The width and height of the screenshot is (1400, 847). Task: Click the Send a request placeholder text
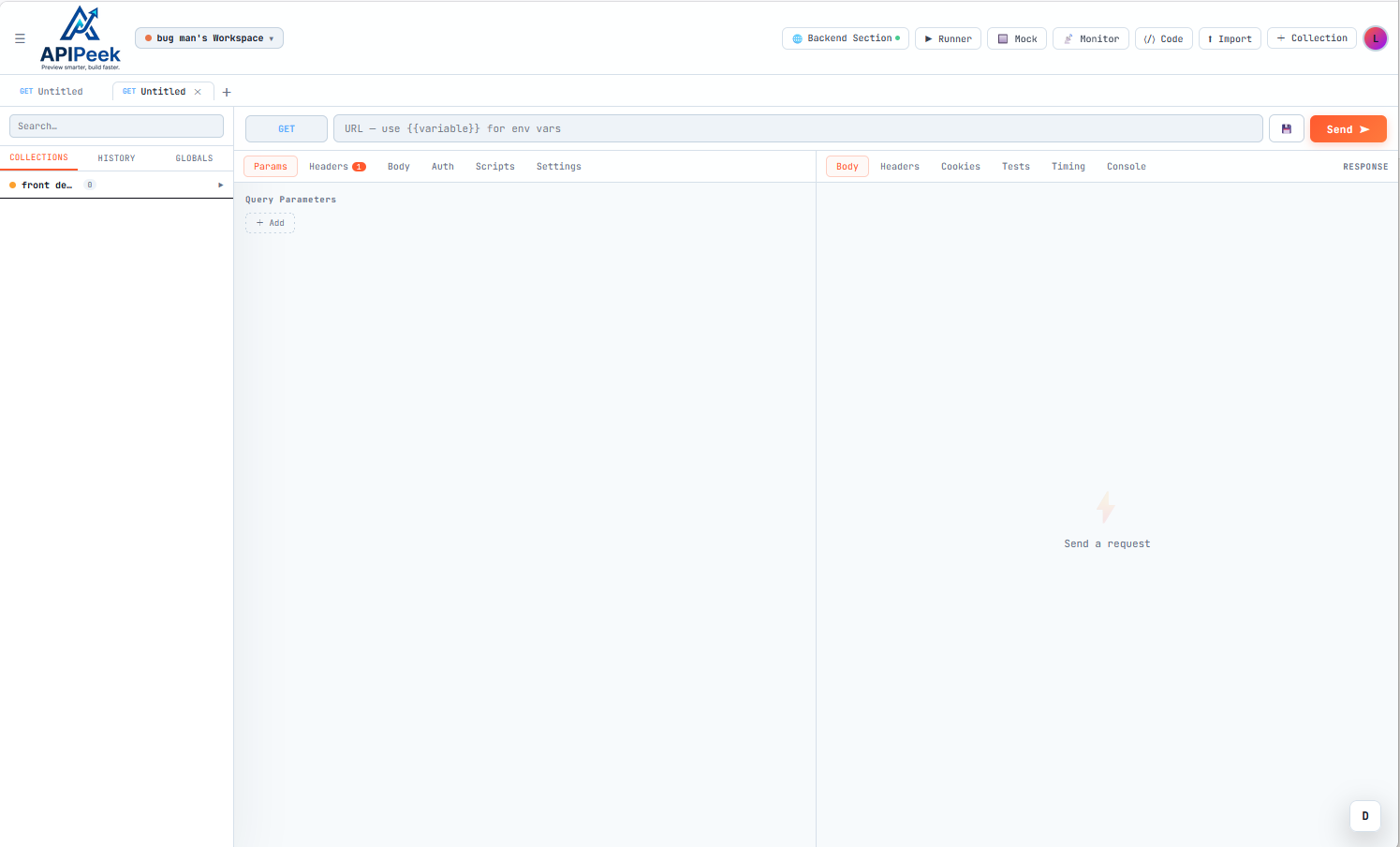point(1107,543)
